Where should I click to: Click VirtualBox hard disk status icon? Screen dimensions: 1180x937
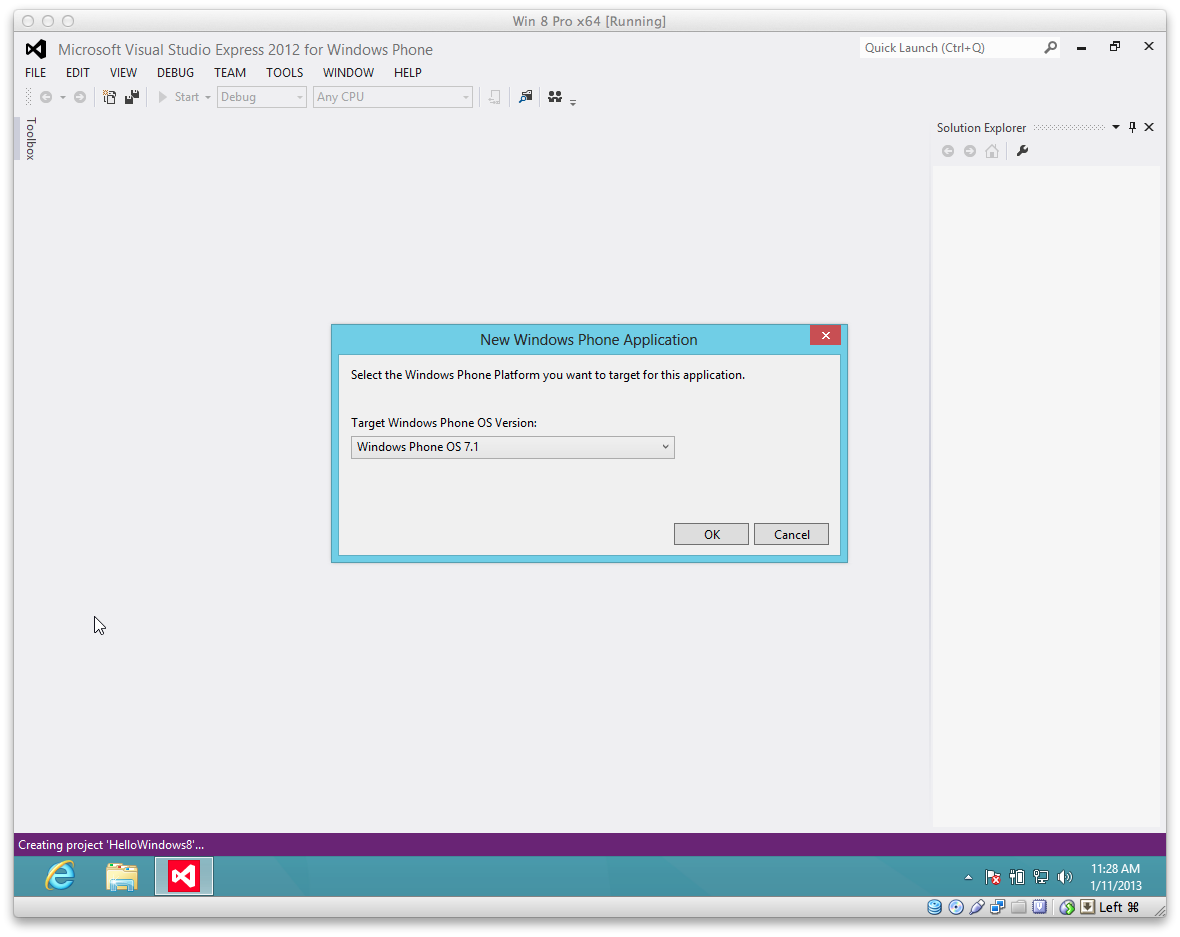[x=934, y=907]
